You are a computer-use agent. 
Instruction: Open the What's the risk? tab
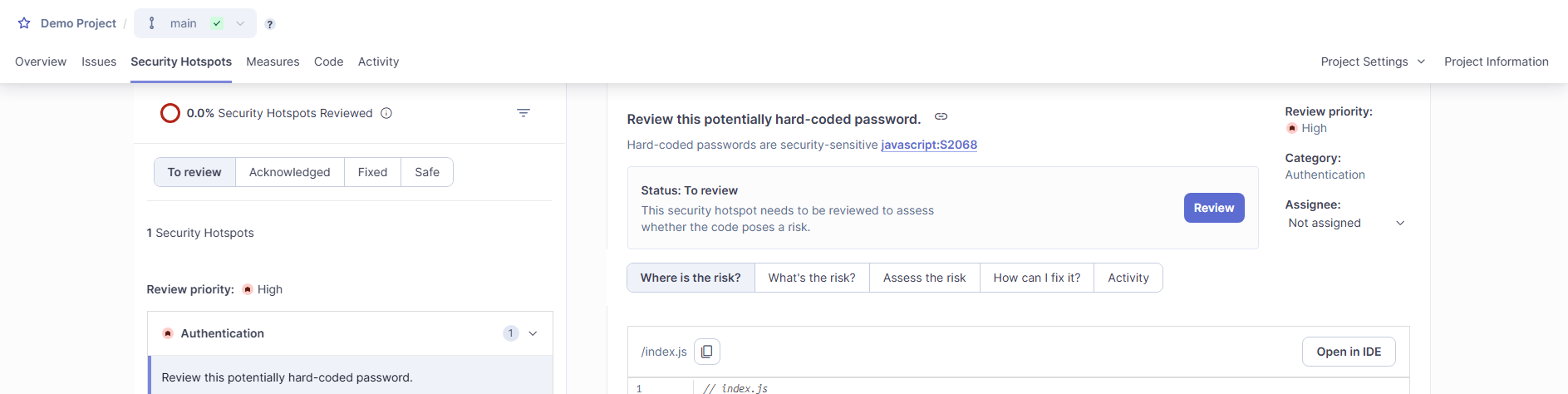coord(812,278)
